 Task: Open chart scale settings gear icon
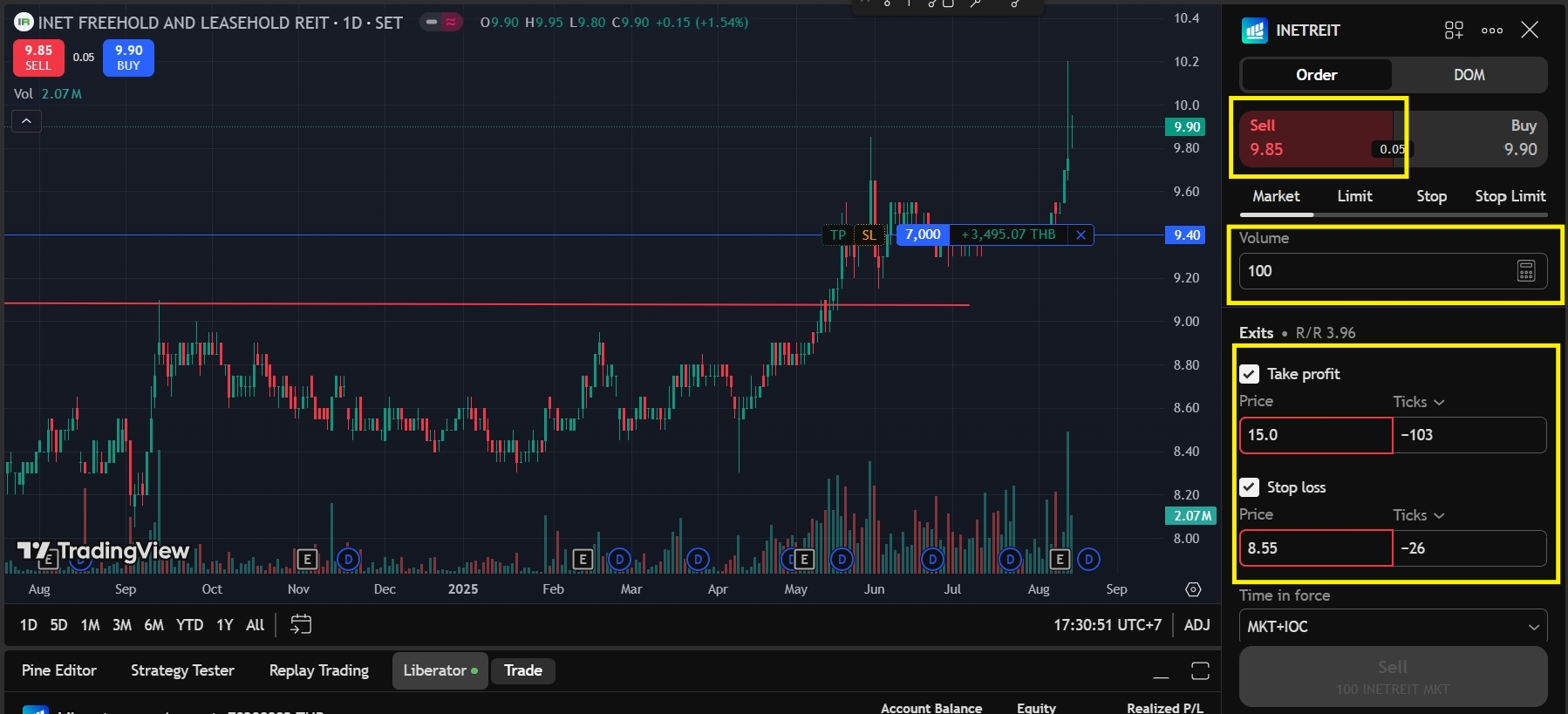tap(1193, 589)
